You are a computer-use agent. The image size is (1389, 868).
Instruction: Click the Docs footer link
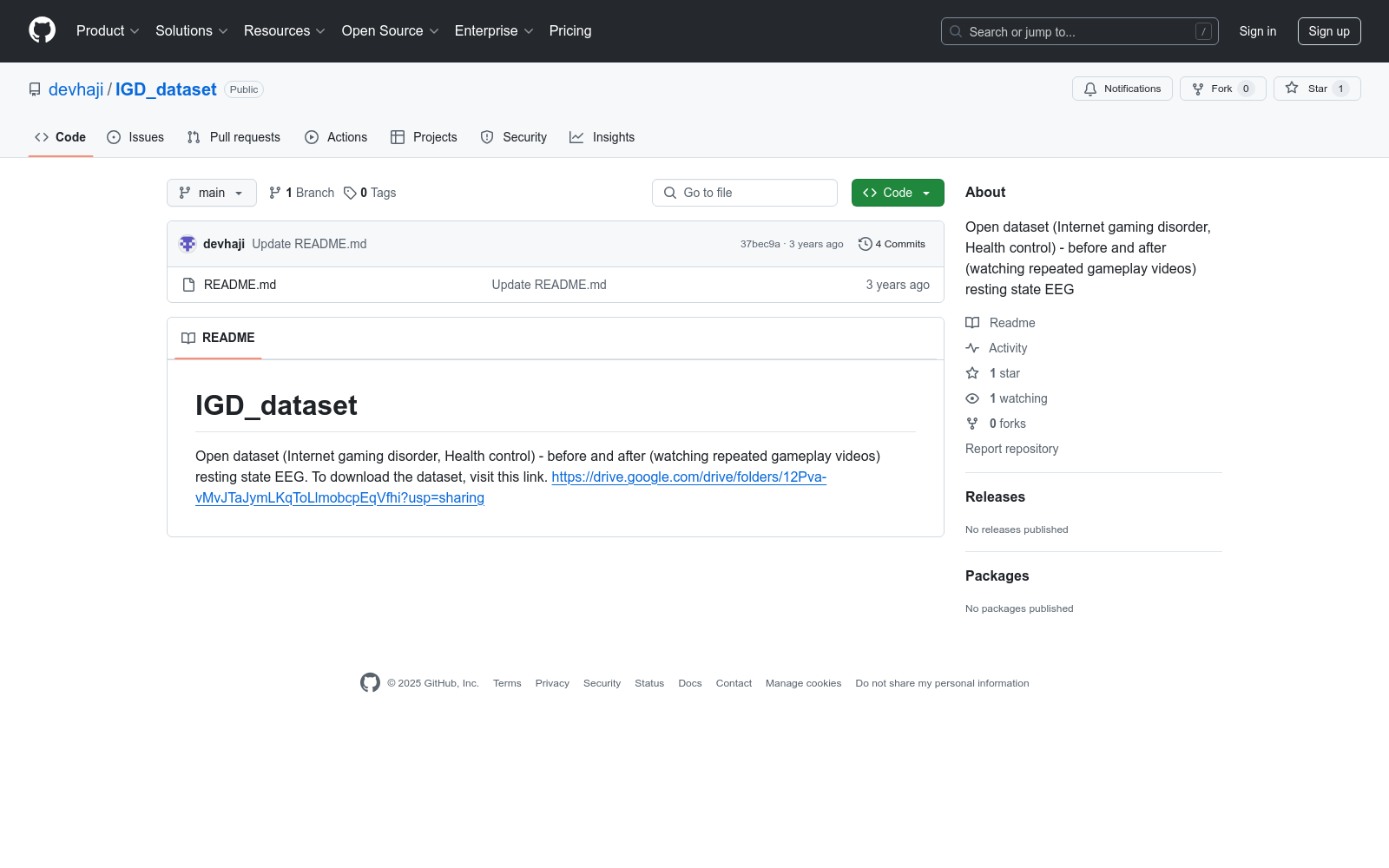(690, 683)
